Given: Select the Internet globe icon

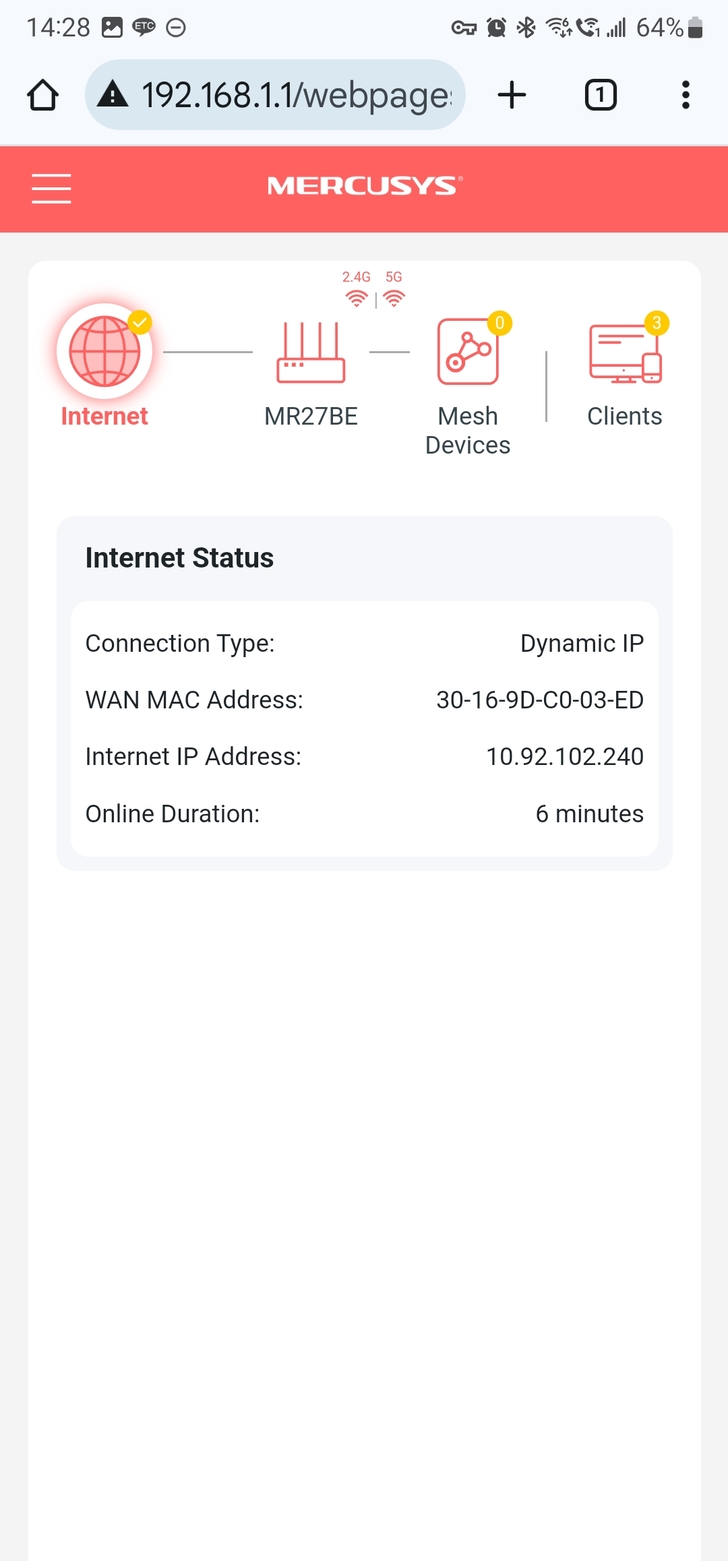Looking at the screenshot, I should coord(104,352).
